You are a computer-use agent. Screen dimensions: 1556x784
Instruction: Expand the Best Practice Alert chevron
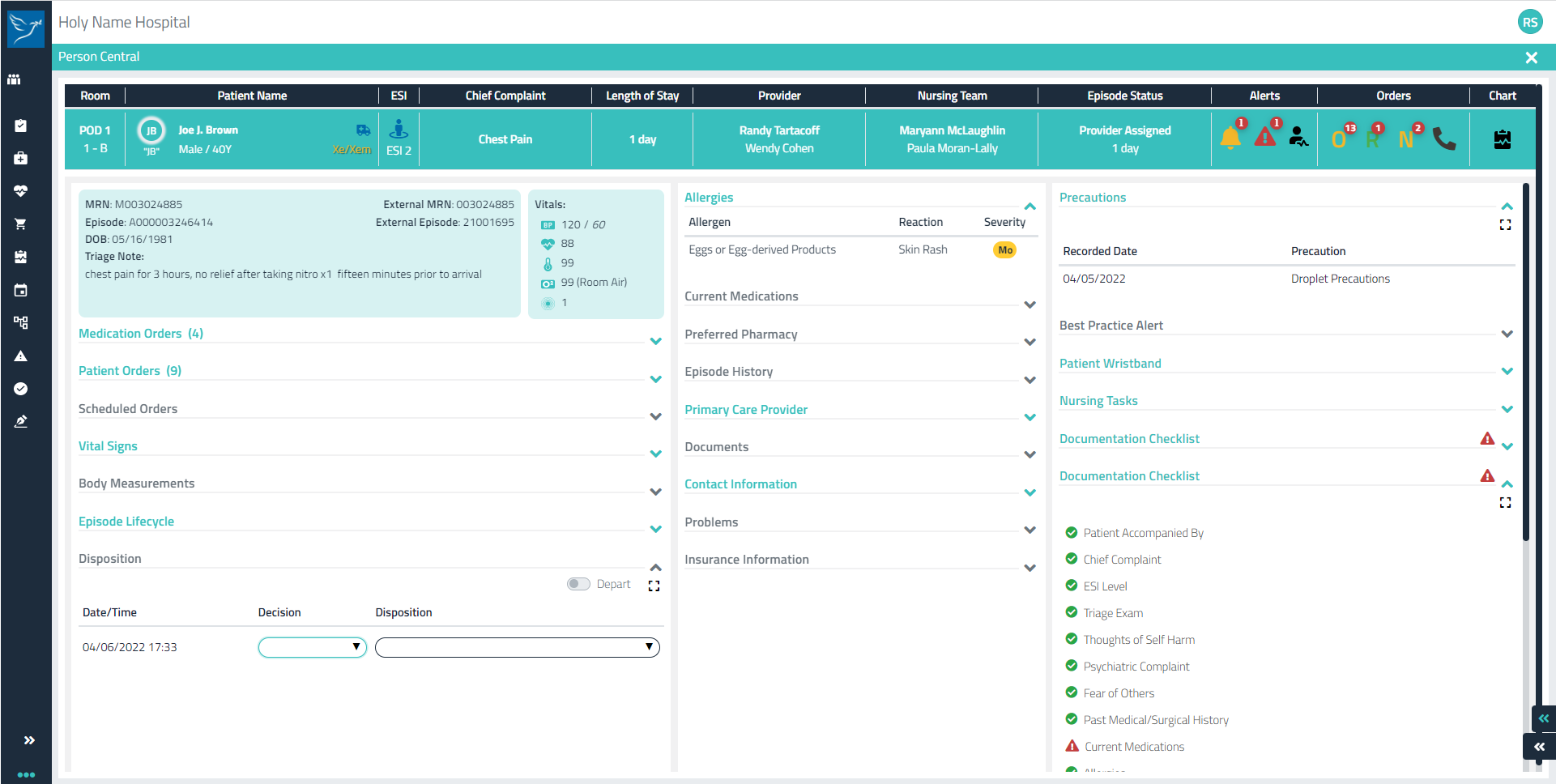coord(1507,334)
